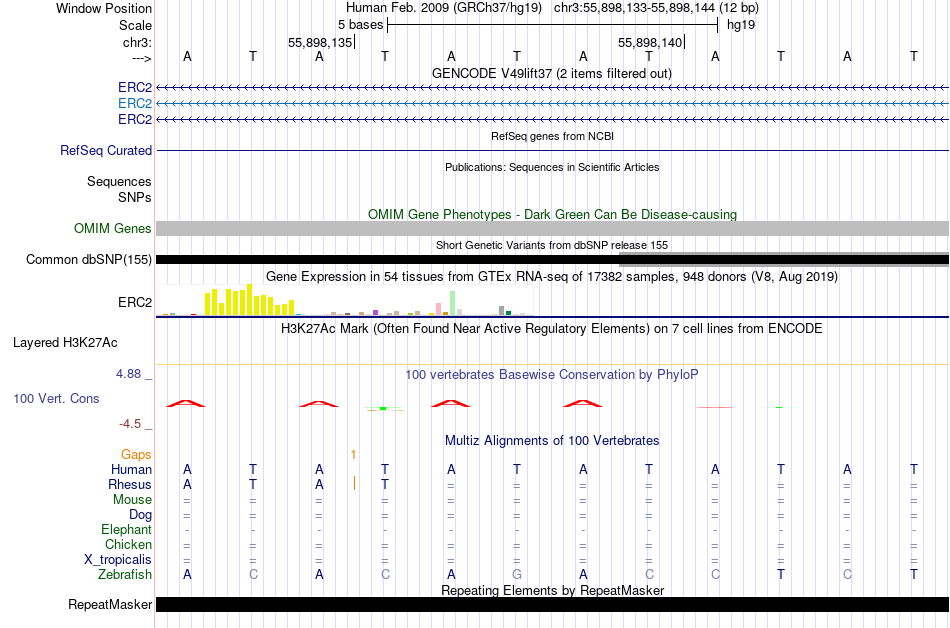
Task: Select the Human alignment row label
Action: [131, 469]
